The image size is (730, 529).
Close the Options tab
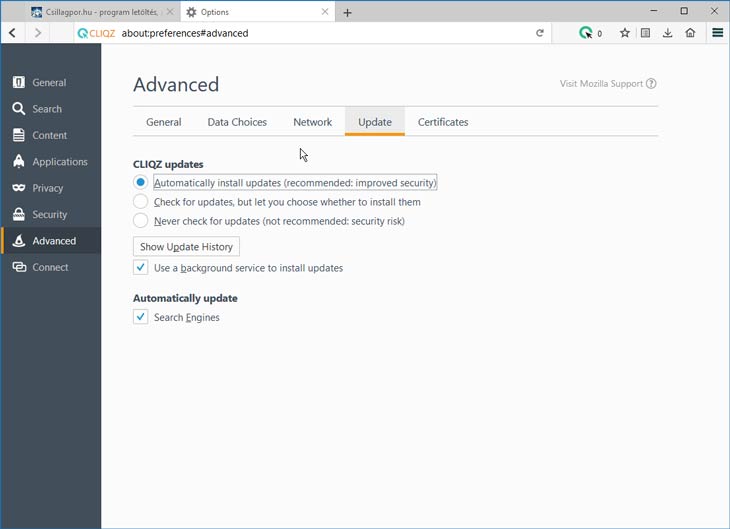tap(325, 12)
